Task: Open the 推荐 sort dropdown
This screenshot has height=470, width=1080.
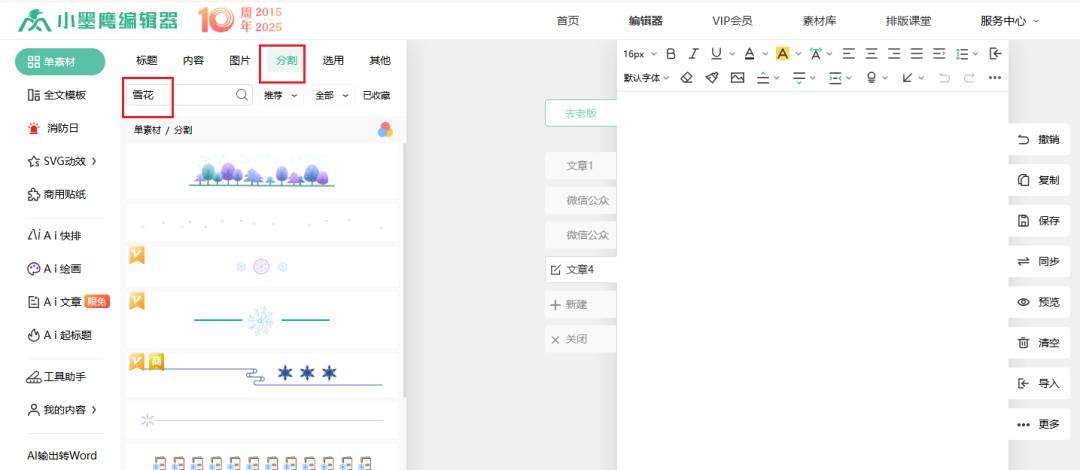Action: coord(281,96)
